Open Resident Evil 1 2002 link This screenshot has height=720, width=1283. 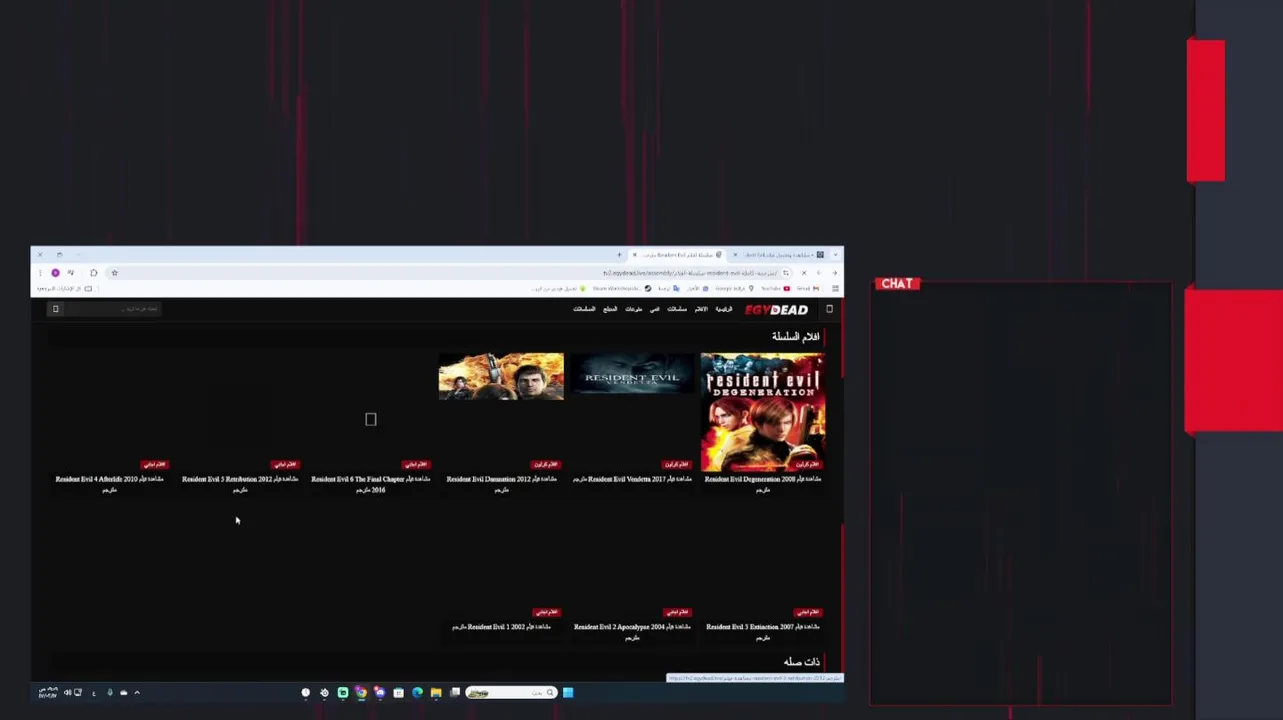(501, 627)
